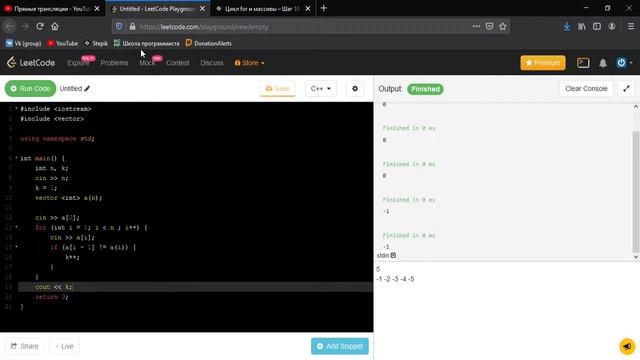
Task: Open Firefox hamburger menu
Action: (631, 27)
